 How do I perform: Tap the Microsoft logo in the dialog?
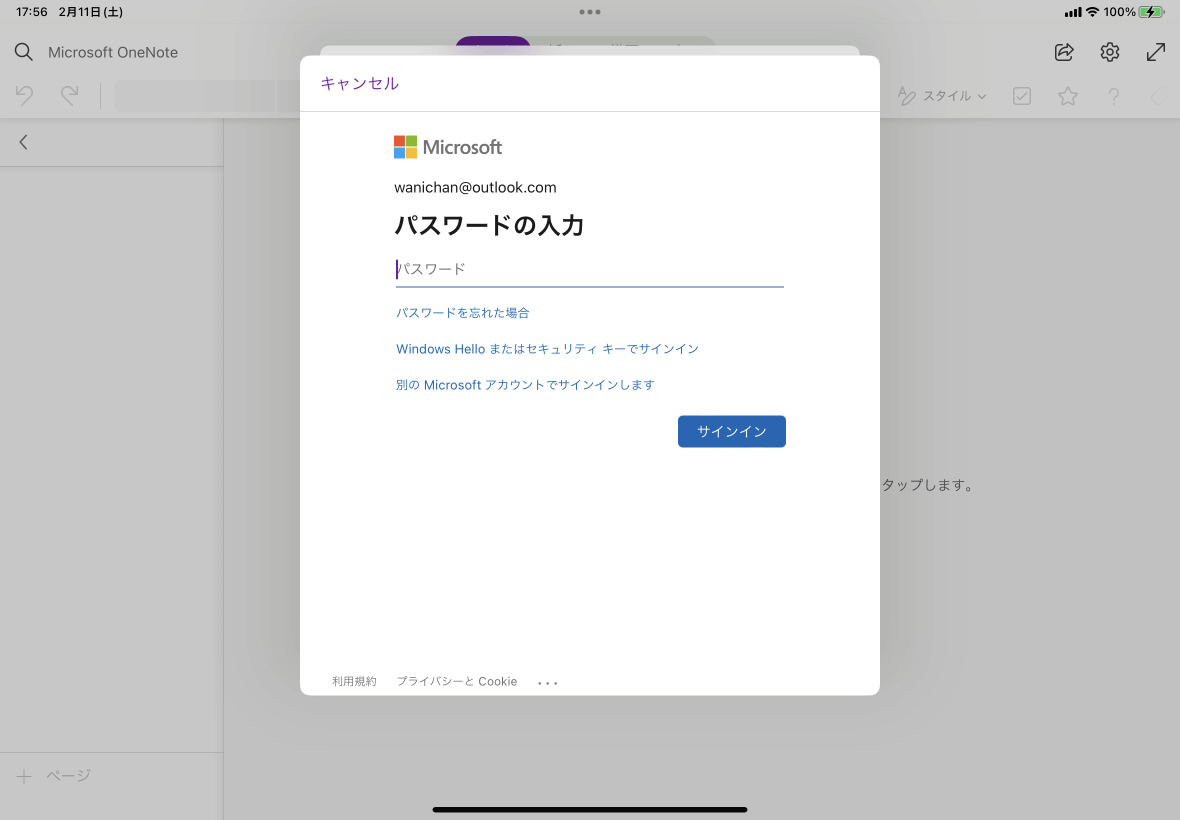(x=448, y=147)
